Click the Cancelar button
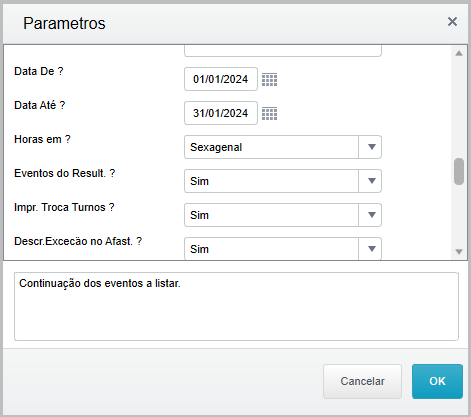The height and width of the screenshot is (417, 471). (x=362, y=381)
